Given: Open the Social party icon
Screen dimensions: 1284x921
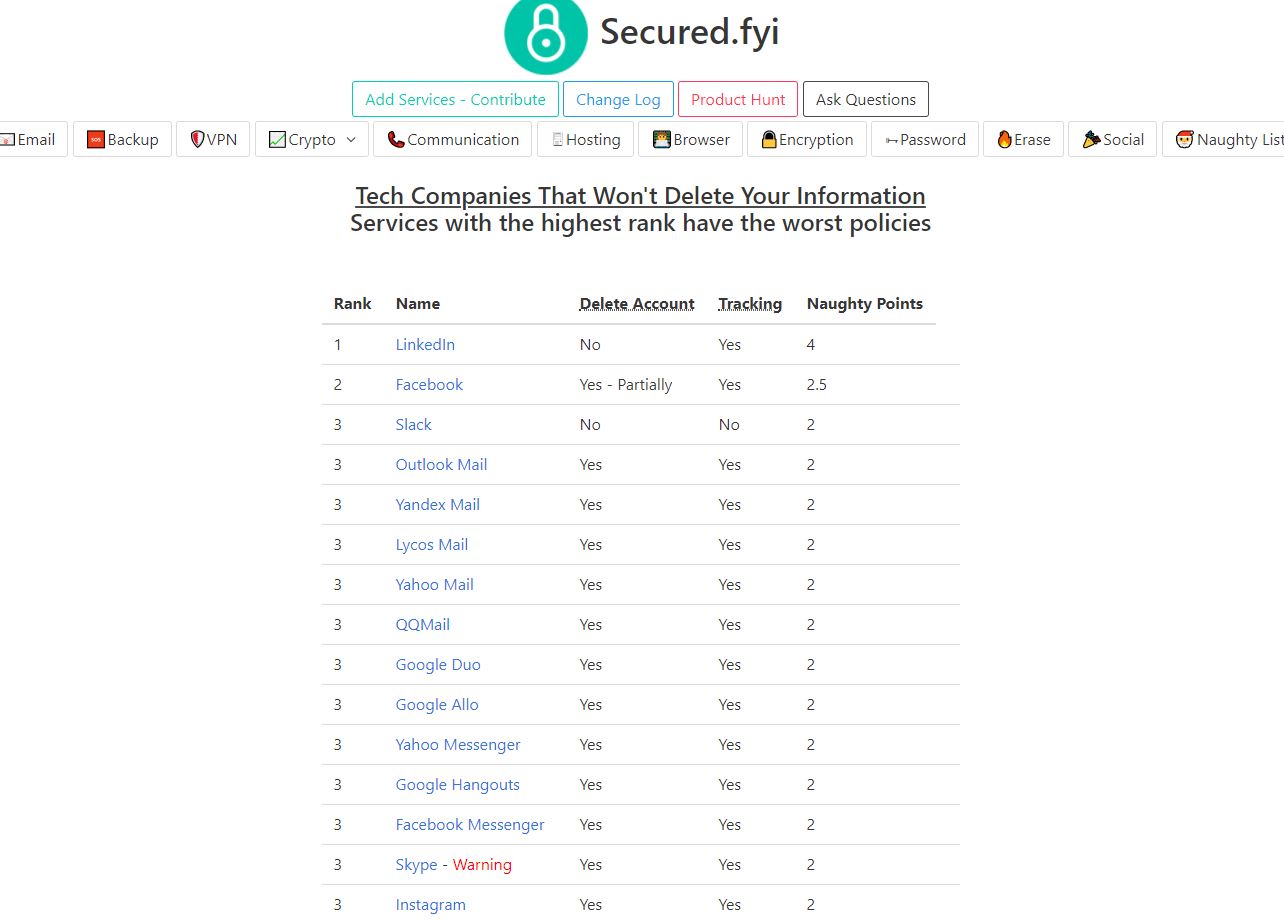Looking at the screenshot, I should (1091, 140).
